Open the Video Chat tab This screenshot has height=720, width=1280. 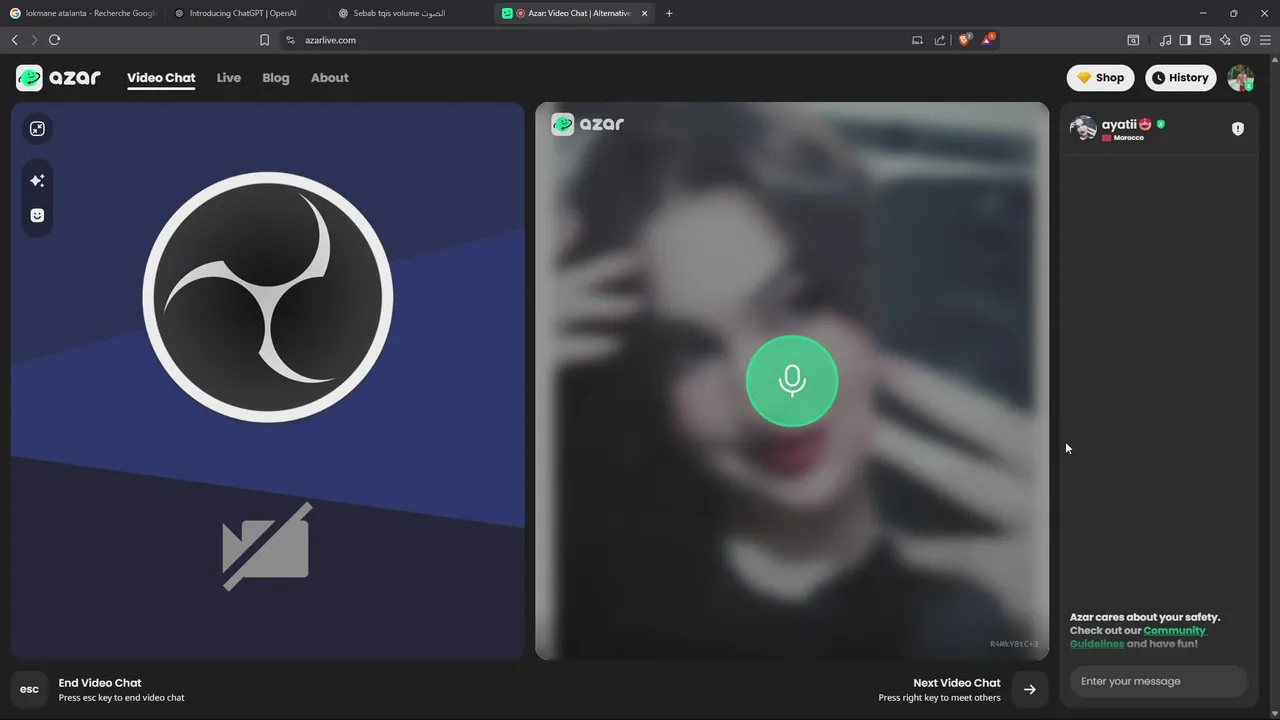point(161,78)
